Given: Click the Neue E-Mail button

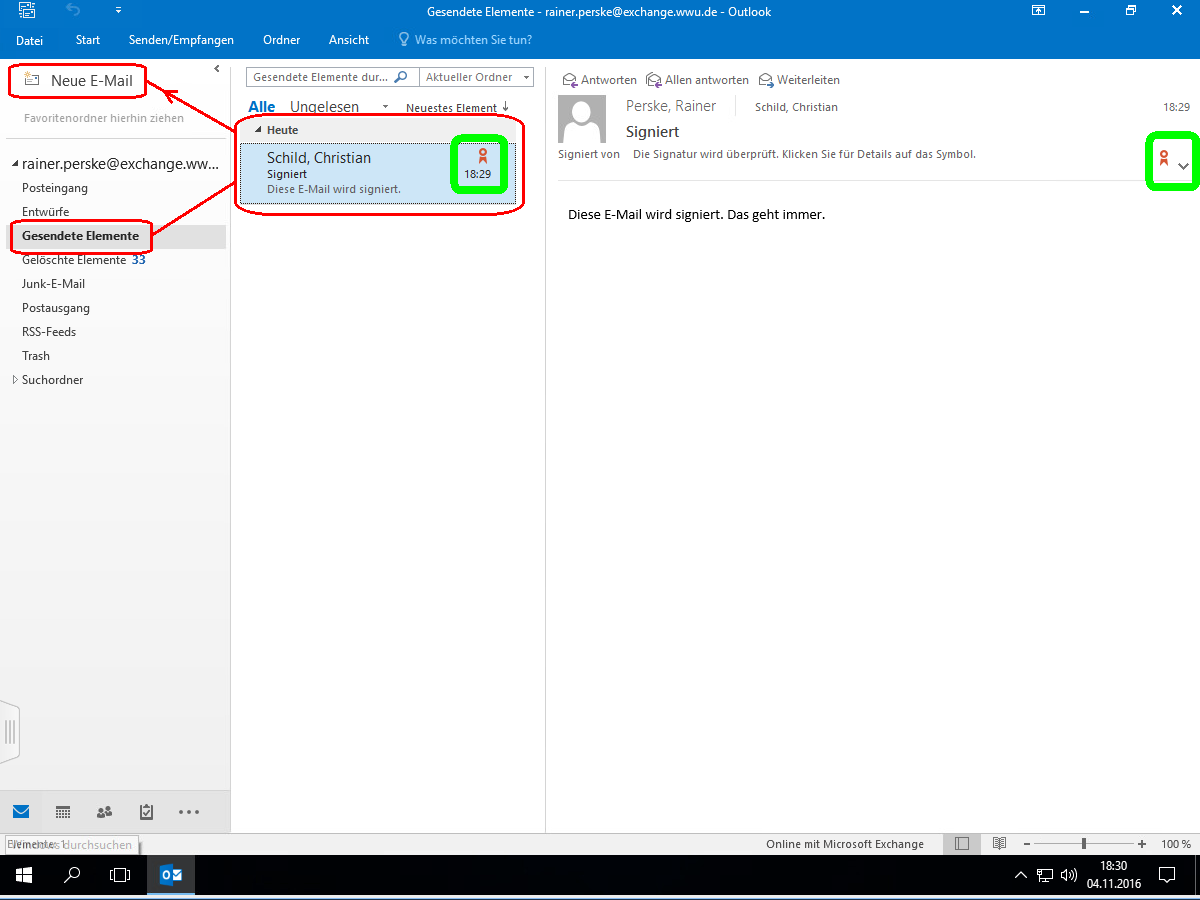Looking at the screenshot, I should (79, 81).
